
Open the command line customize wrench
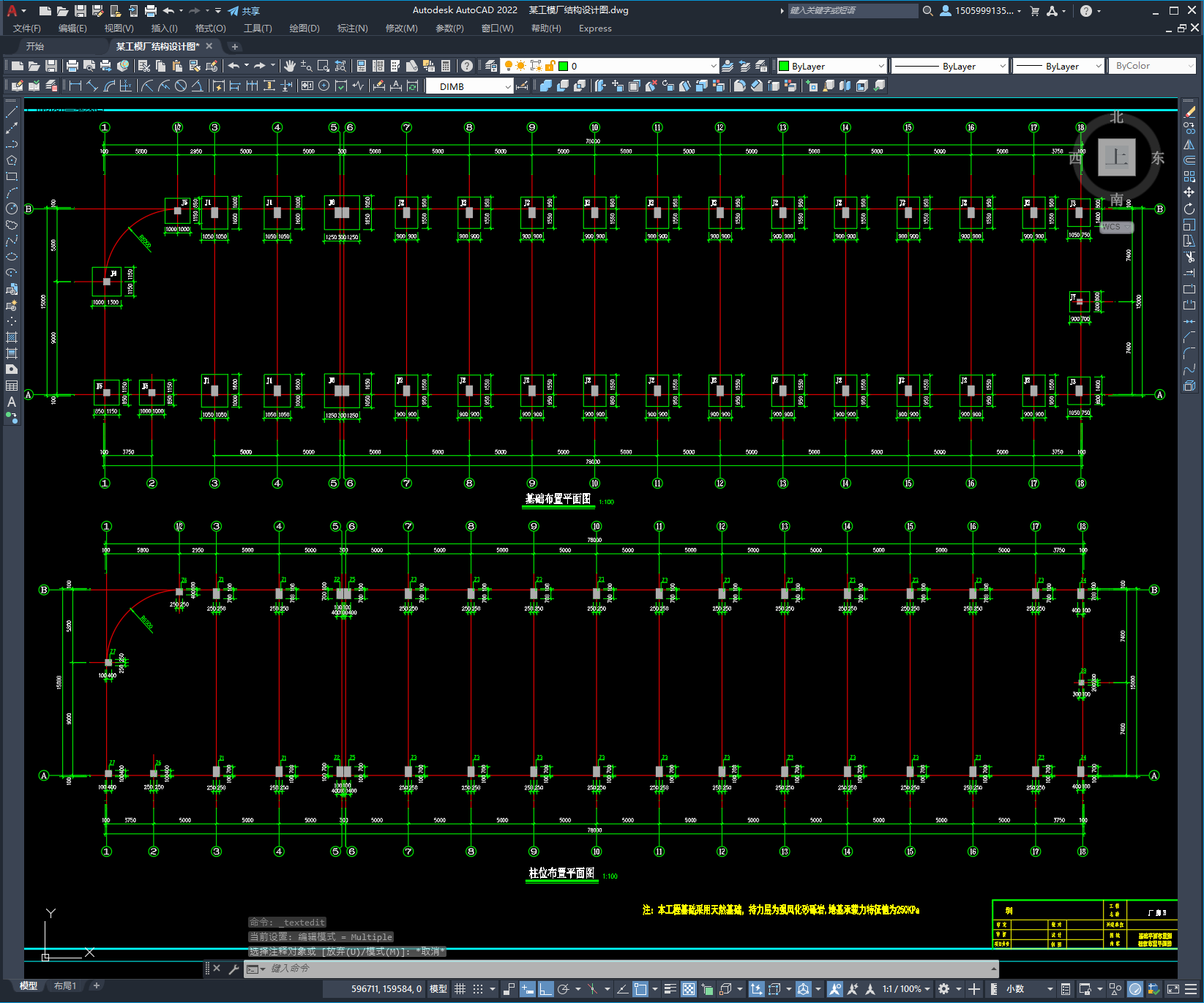click(234, 969)
